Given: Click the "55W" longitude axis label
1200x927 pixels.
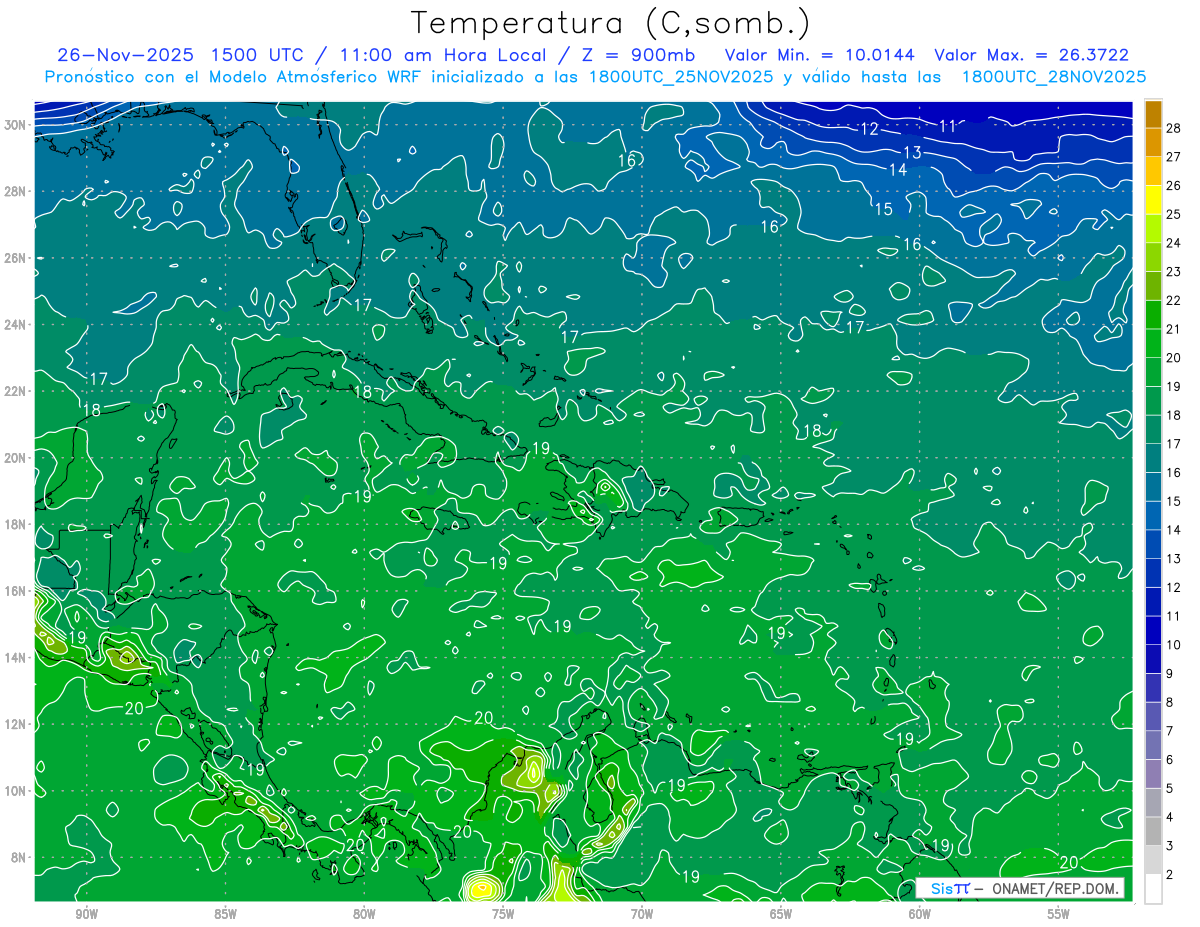Looking at the screenshot, I should coord(1059,915).
